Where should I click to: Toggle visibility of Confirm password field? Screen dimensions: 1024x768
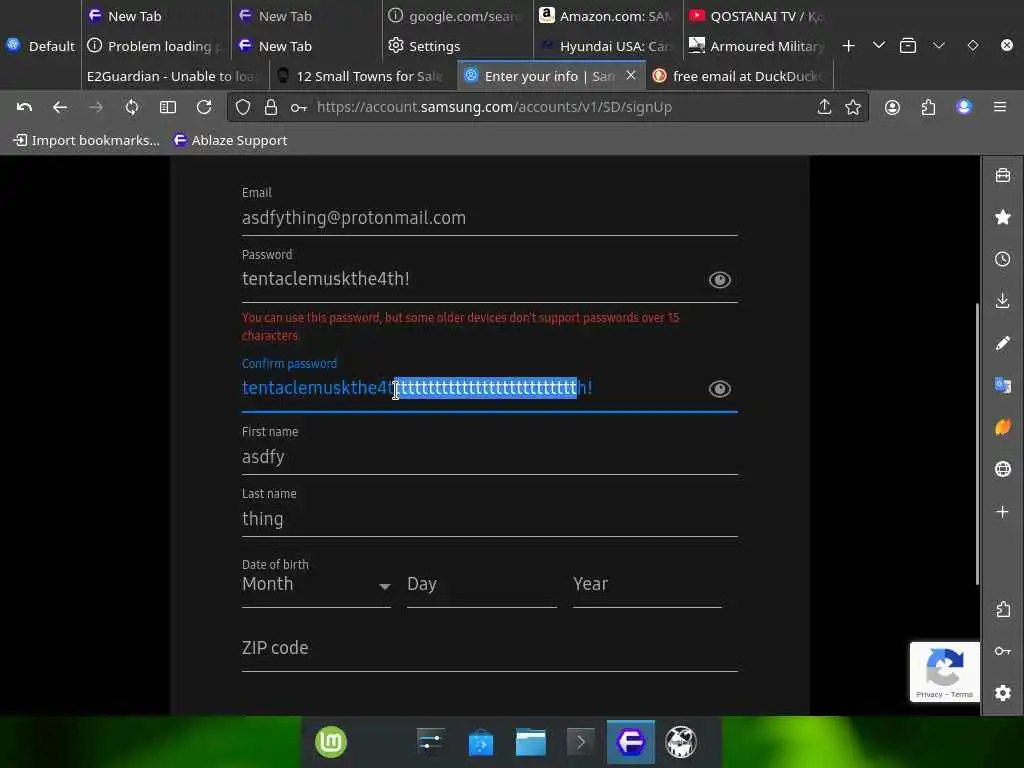pos(720,389)
